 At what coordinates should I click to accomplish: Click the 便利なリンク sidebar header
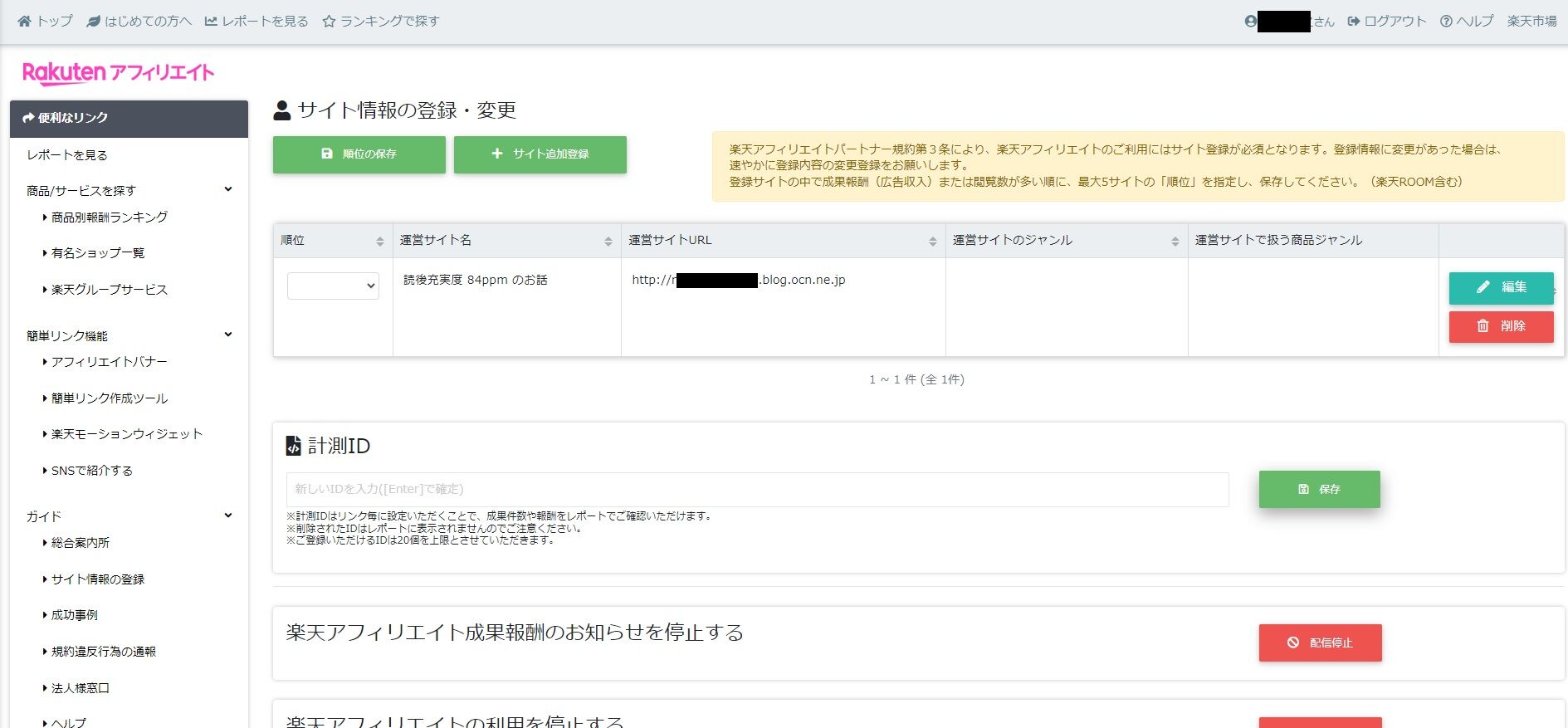pyautogui.click(x=129, y=119)
